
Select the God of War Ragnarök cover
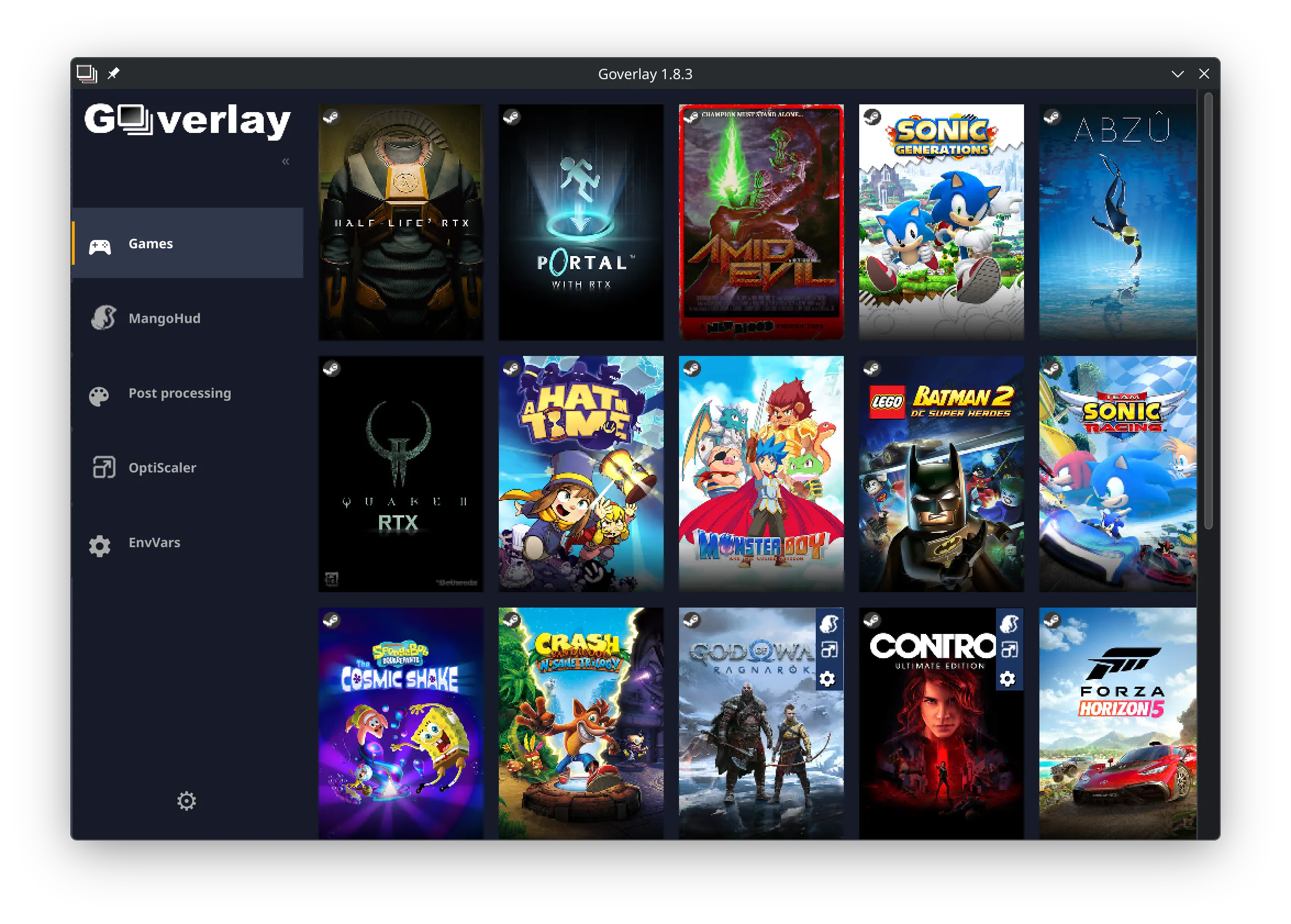pos(761,723)
